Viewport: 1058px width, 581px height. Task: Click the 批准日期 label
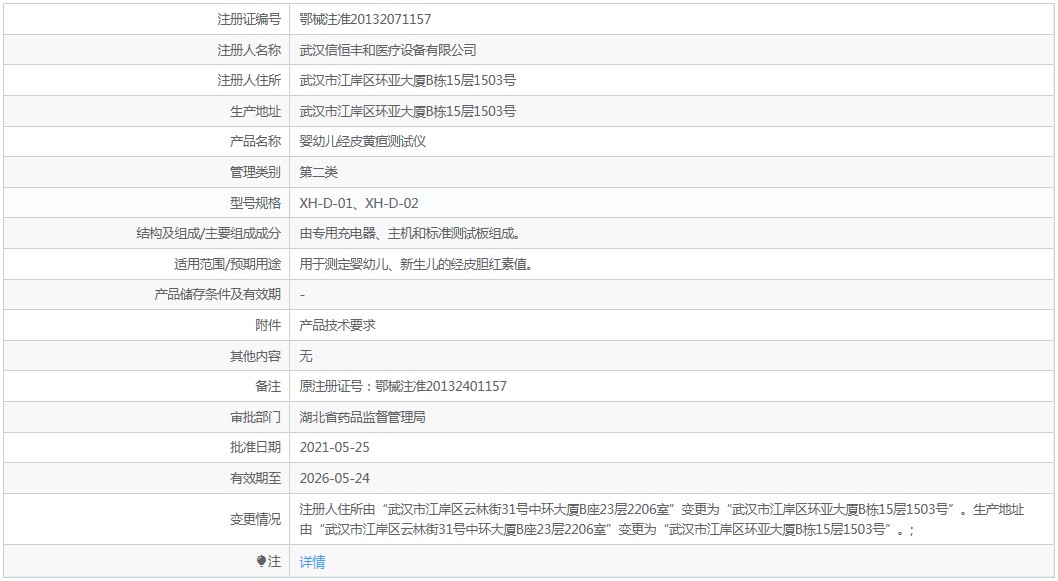tap(256, 447)
